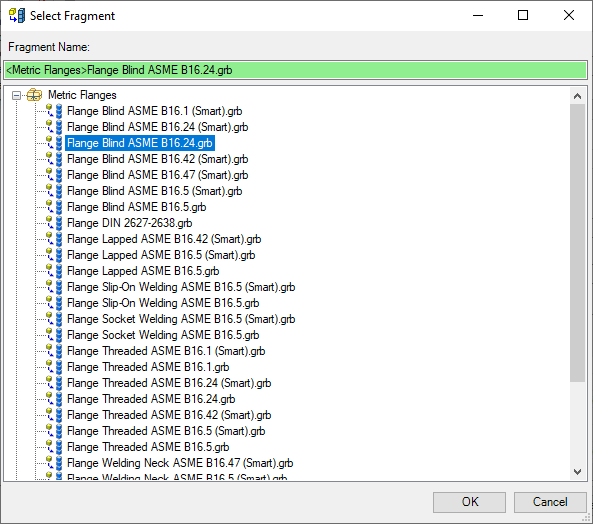Click fragment icon of Flange Lapped ASME B16.42 (Smart).grb
Image resolution: width=593 pixels, height=524 pixels.
point(54,239)
